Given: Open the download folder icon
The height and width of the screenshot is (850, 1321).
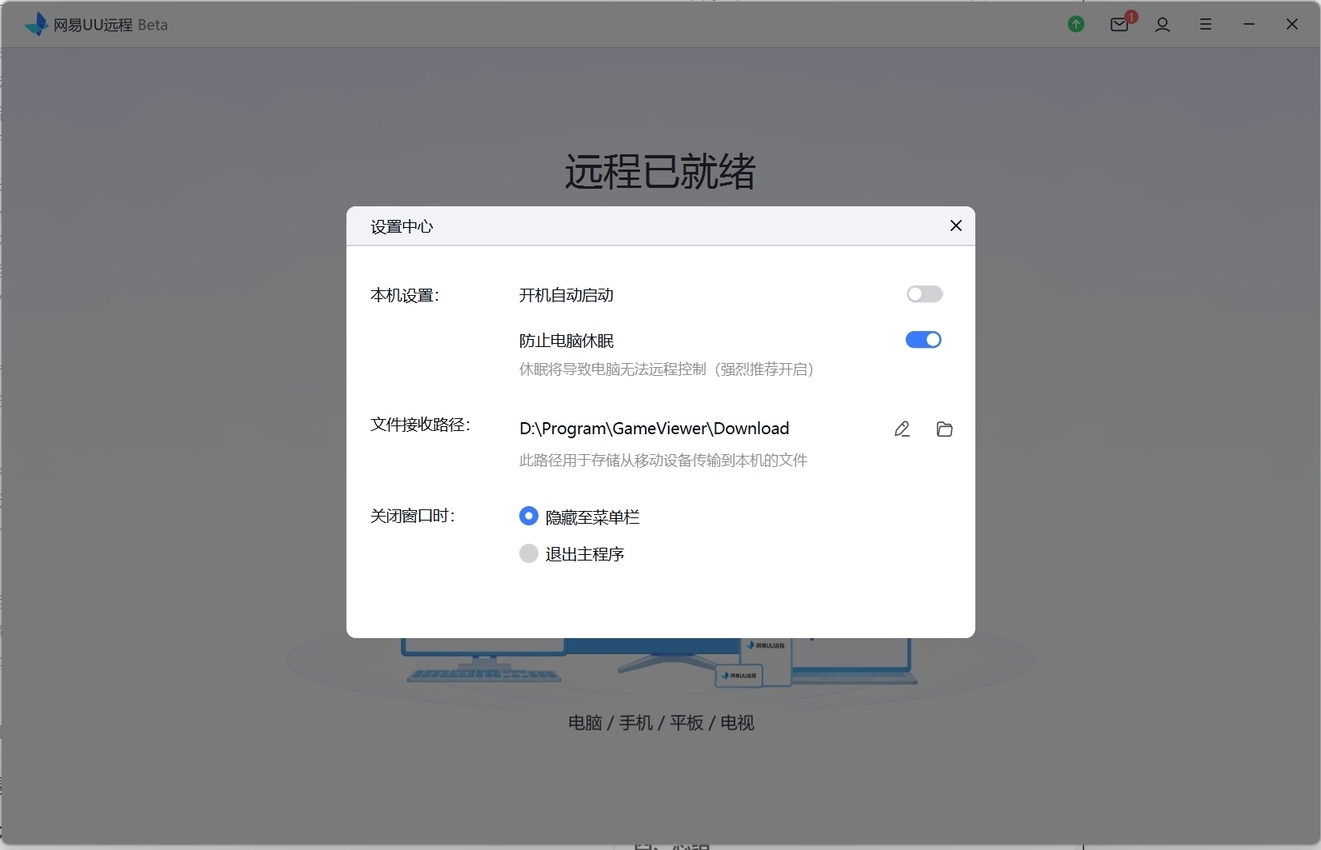Looking at the screenshot, I should (944, 429).
